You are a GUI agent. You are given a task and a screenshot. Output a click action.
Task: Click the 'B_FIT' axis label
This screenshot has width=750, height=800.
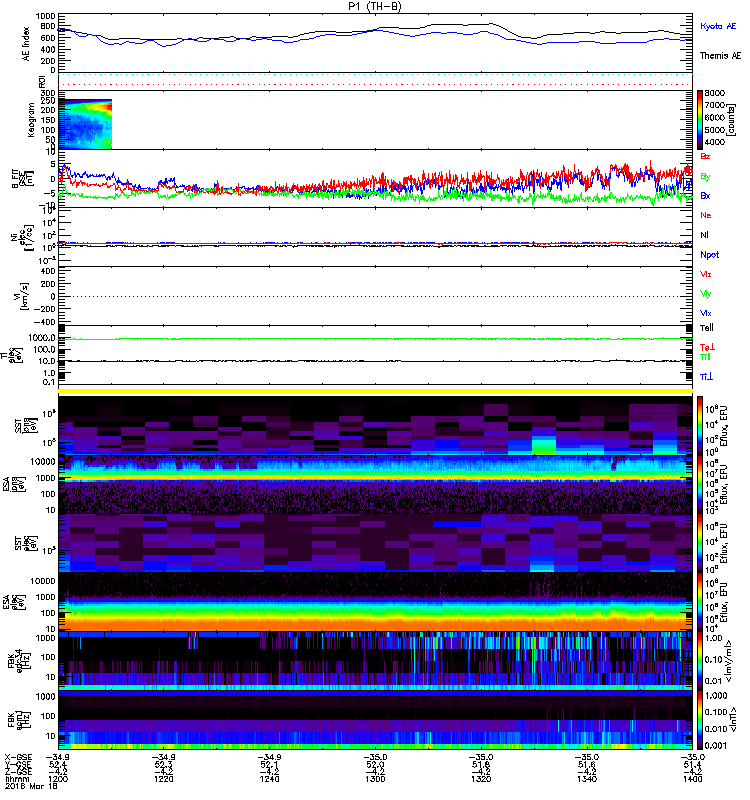pos(16,179)
